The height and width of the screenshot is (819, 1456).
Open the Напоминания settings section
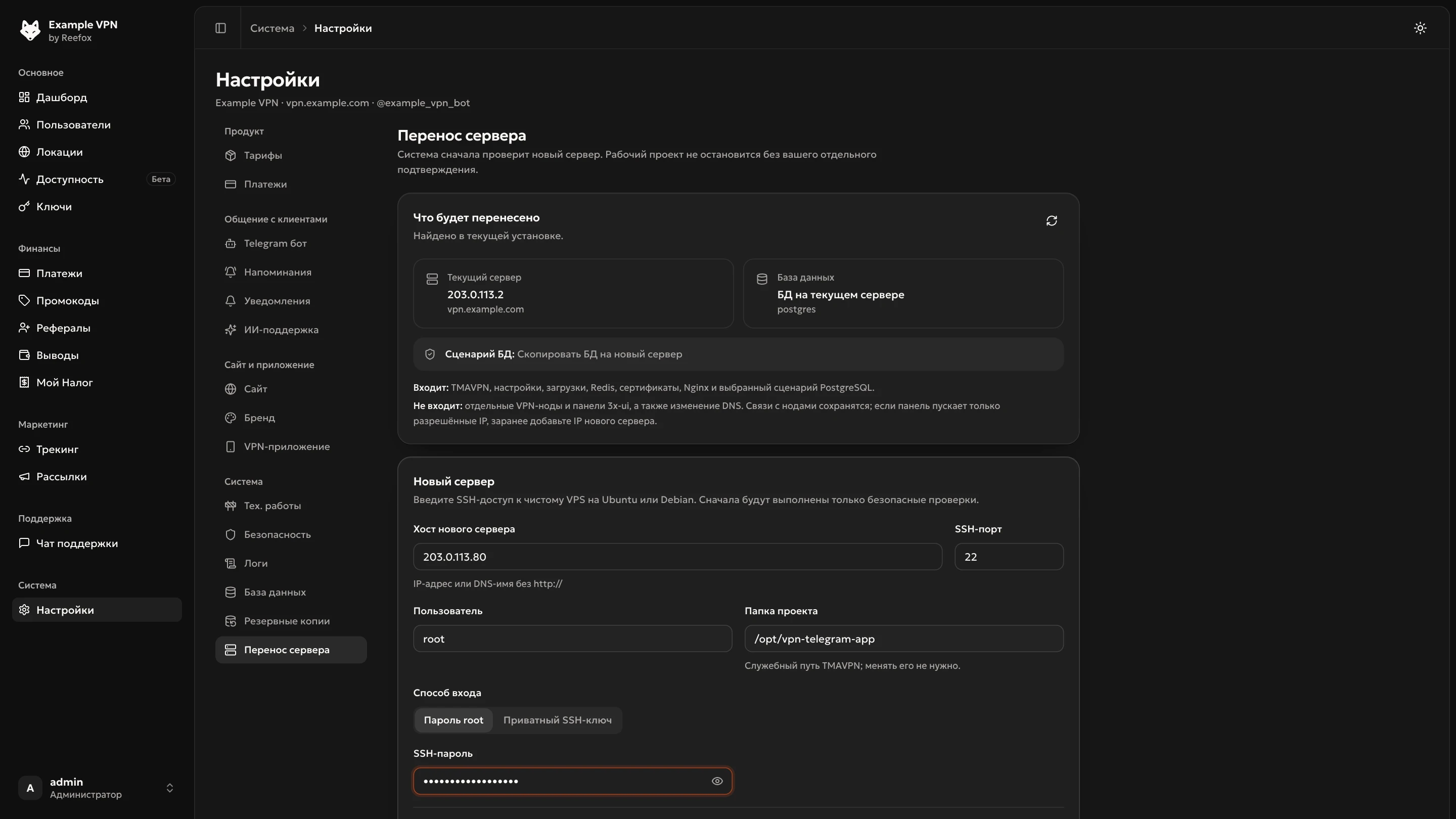(291, 272)
